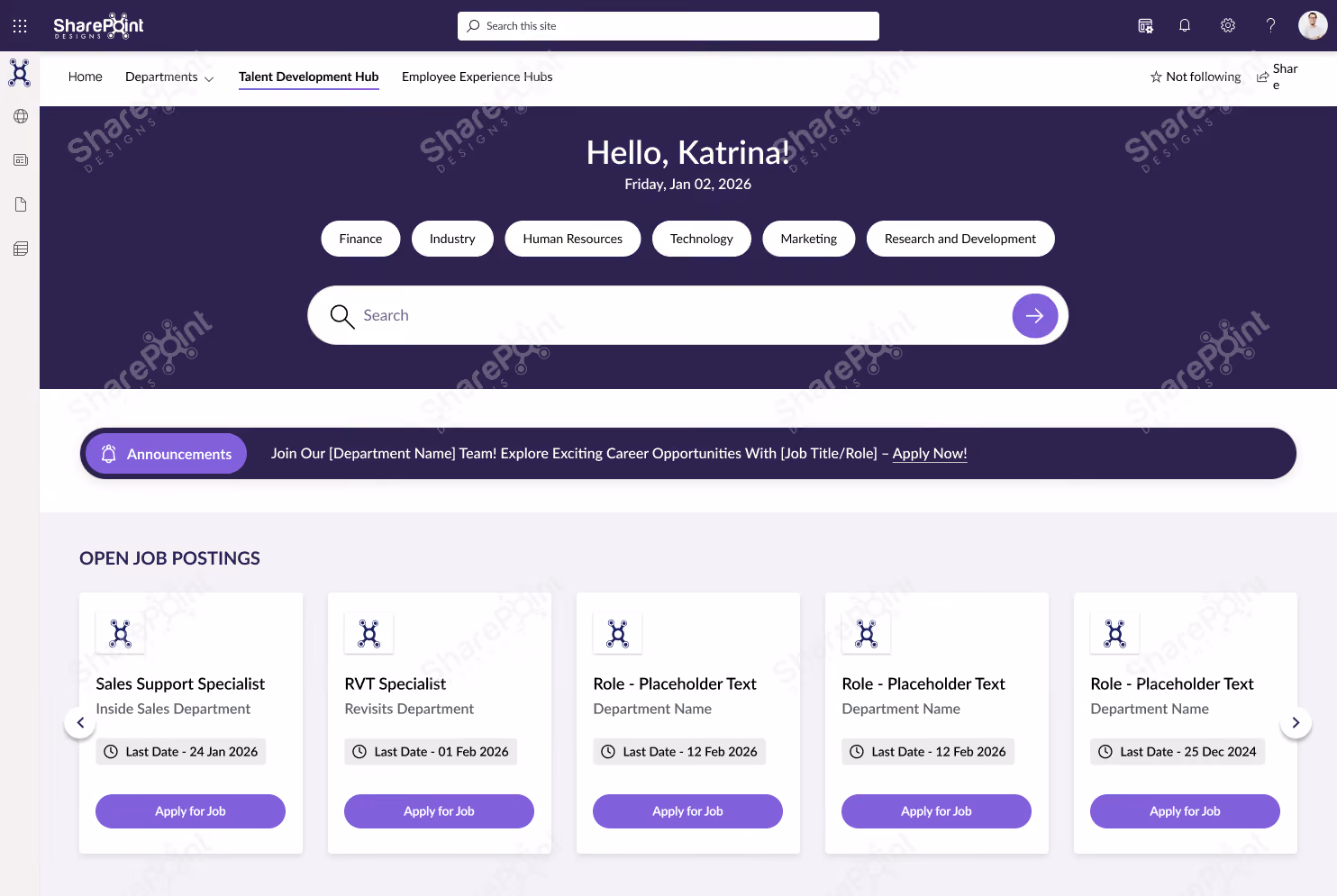Click the clock icon beside 24 Jan 2026
This screenshot has width=1337, height=896.
111,752
